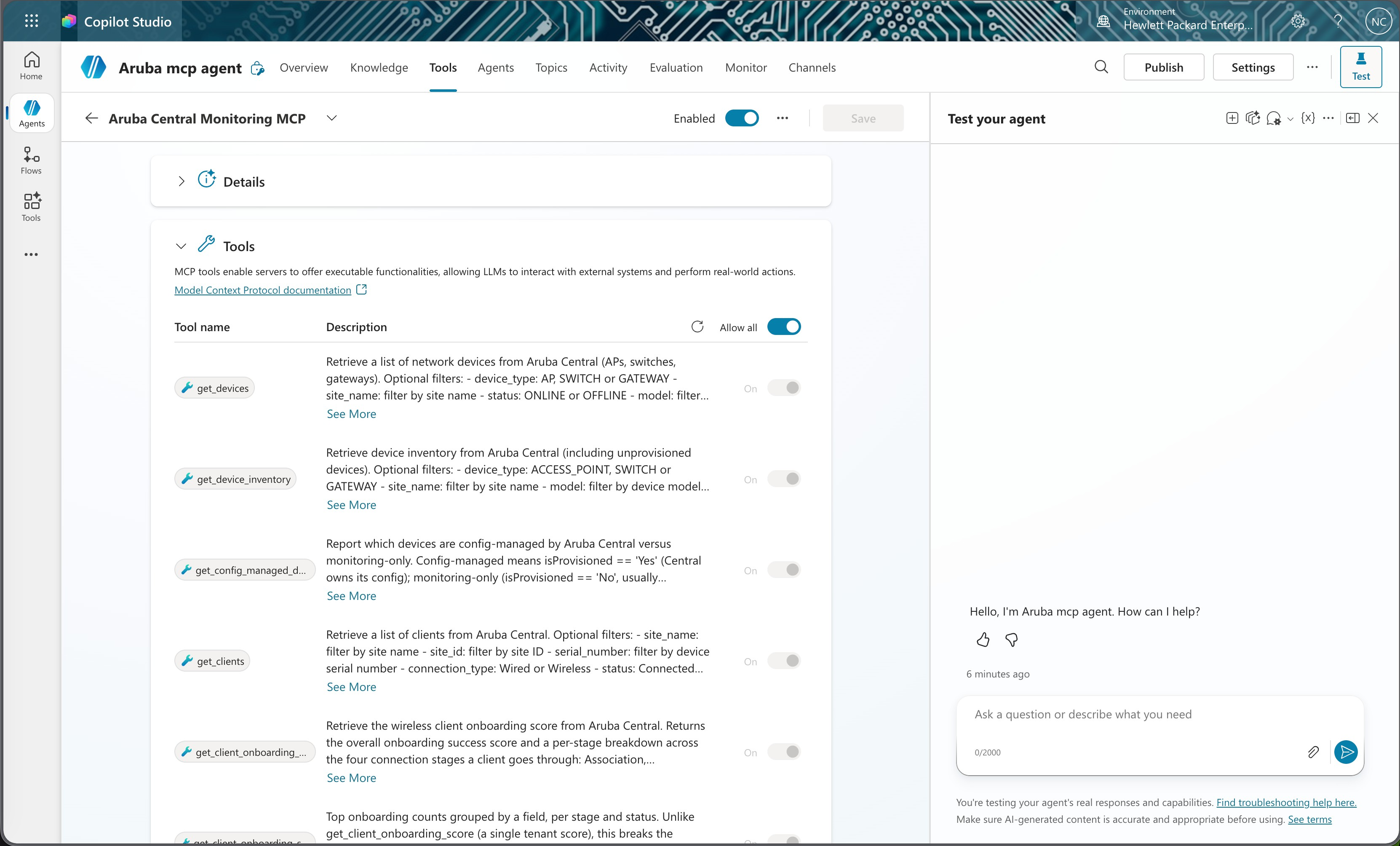Toggle the get_config_managed_d... switch
The height and width of the screenshot is (846, 1400).
click(x=784, y=570)
